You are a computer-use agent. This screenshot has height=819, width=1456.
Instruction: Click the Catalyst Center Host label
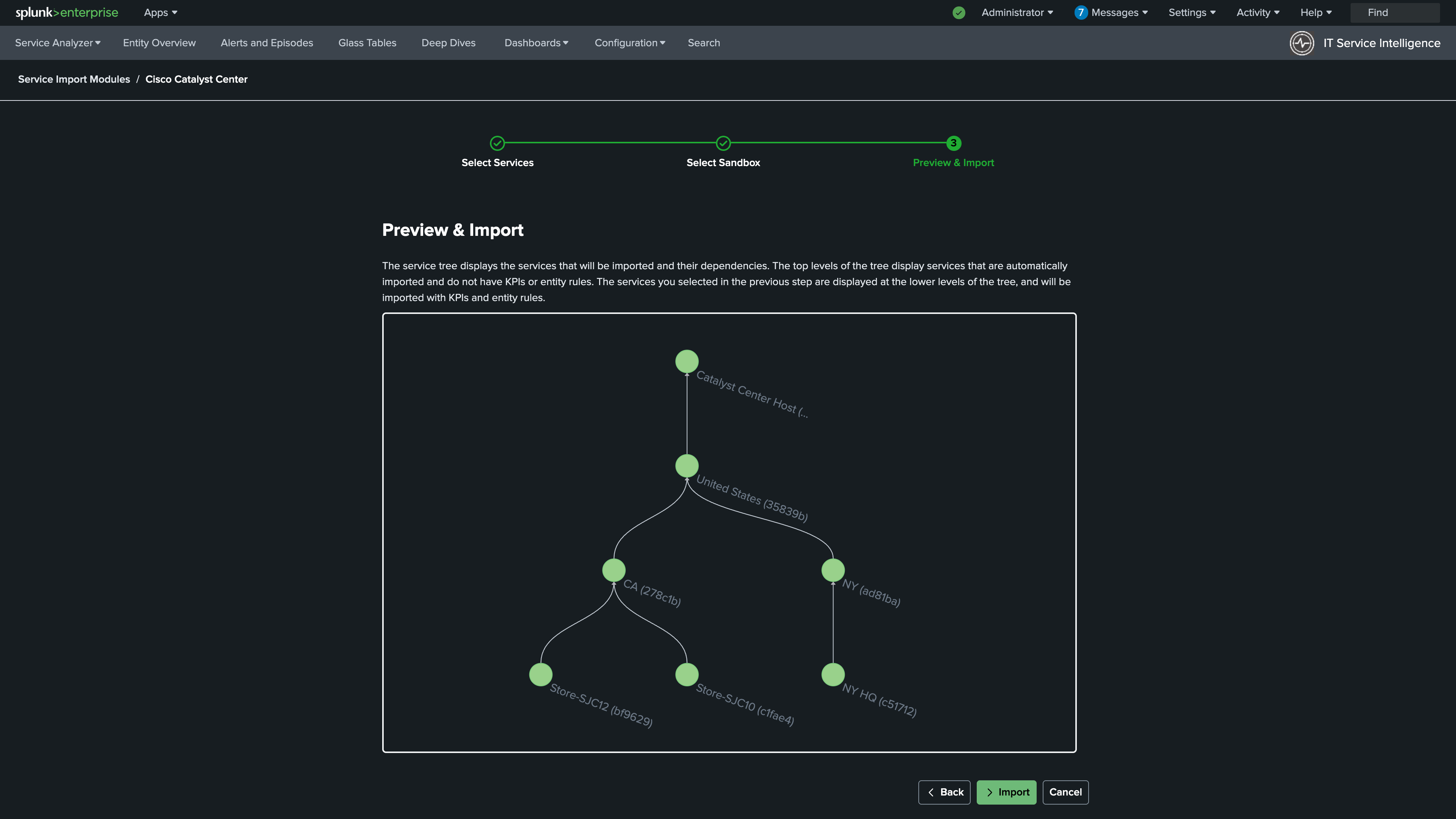click(752, 394)
